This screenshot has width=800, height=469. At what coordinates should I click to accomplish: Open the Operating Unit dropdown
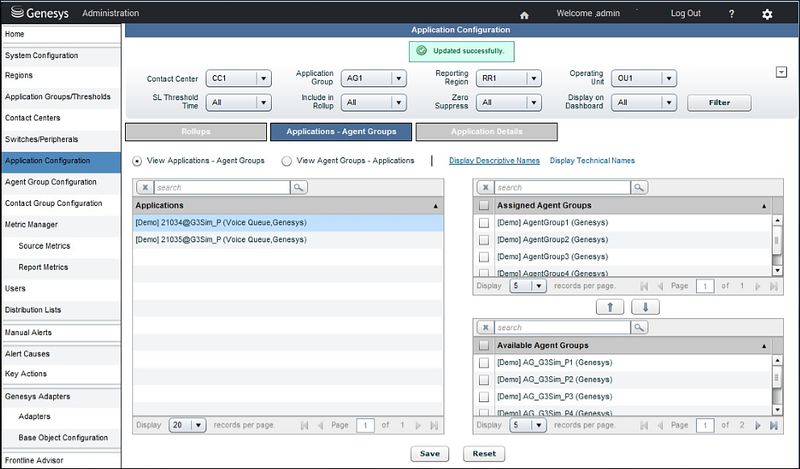pyautogui.click(x=644, y=79)
